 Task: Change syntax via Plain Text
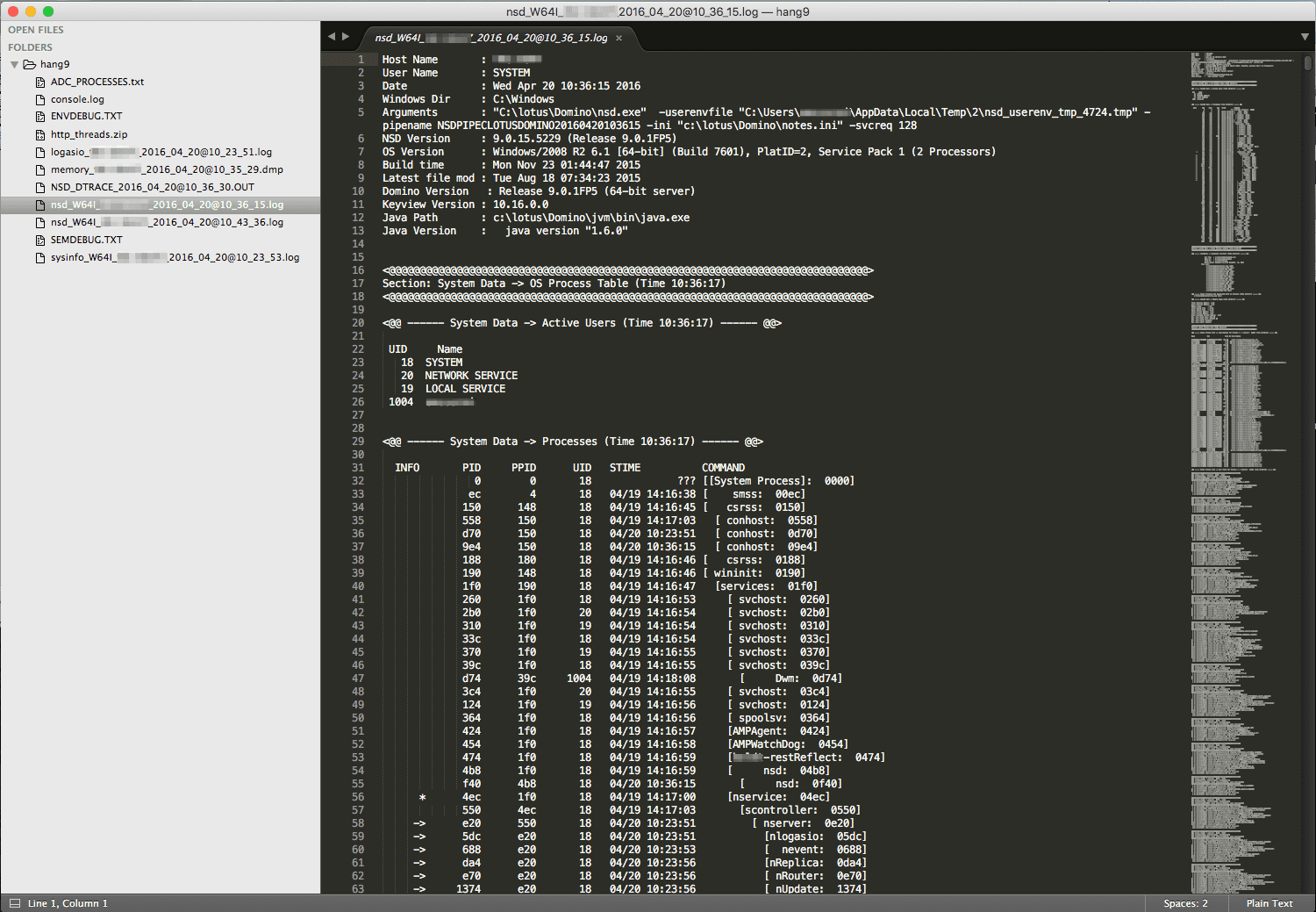[x=1270, y=903]
